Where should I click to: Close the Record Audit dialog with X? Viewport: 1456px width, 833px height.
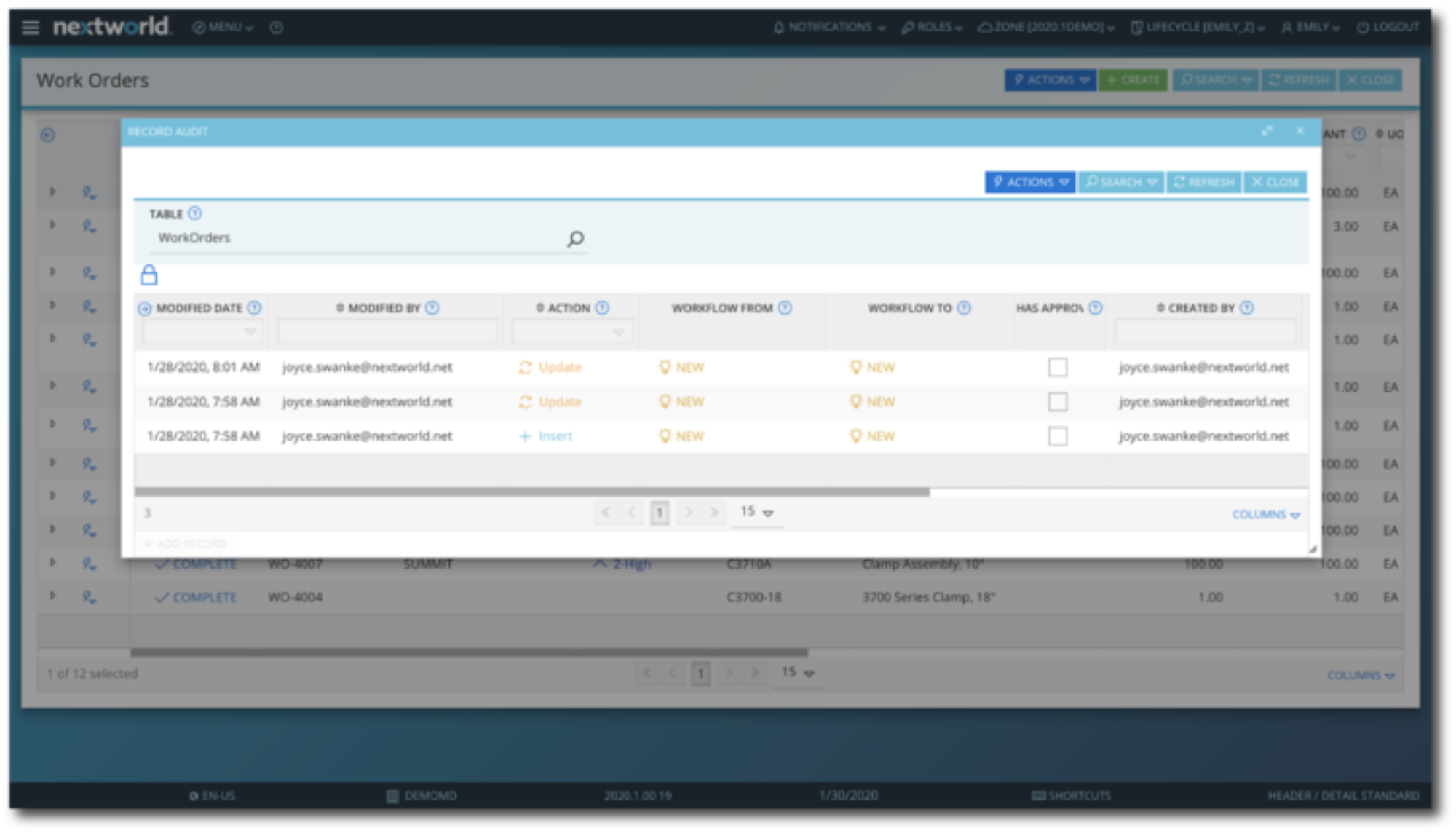(x=1300, y=131)
